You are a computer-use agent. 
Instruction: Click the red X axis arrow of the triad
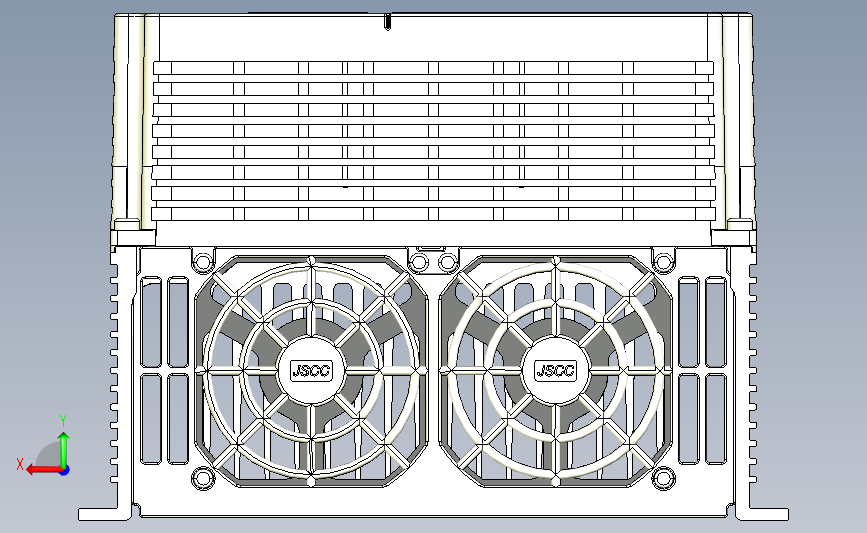[44, 471]
